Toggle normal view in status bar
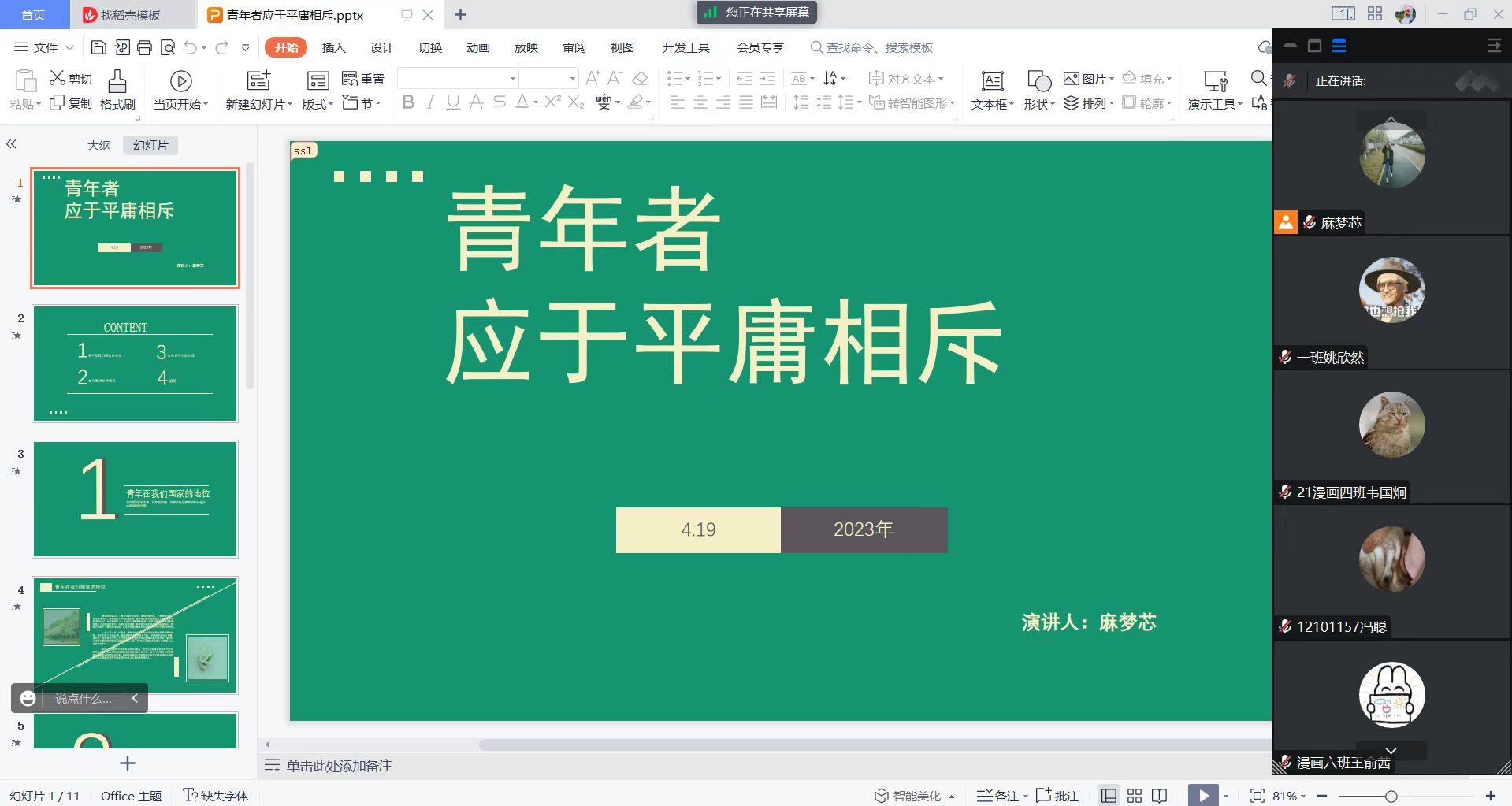This screenshot has height=806, width=1512. click(1109, 796)
